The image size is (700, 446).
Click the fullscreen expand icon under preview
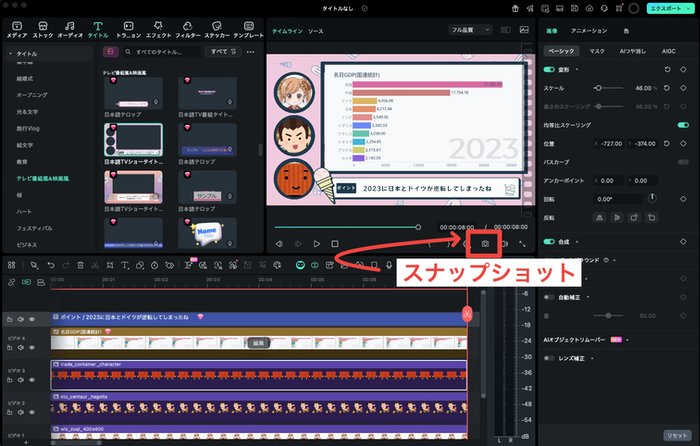(521, 243)
